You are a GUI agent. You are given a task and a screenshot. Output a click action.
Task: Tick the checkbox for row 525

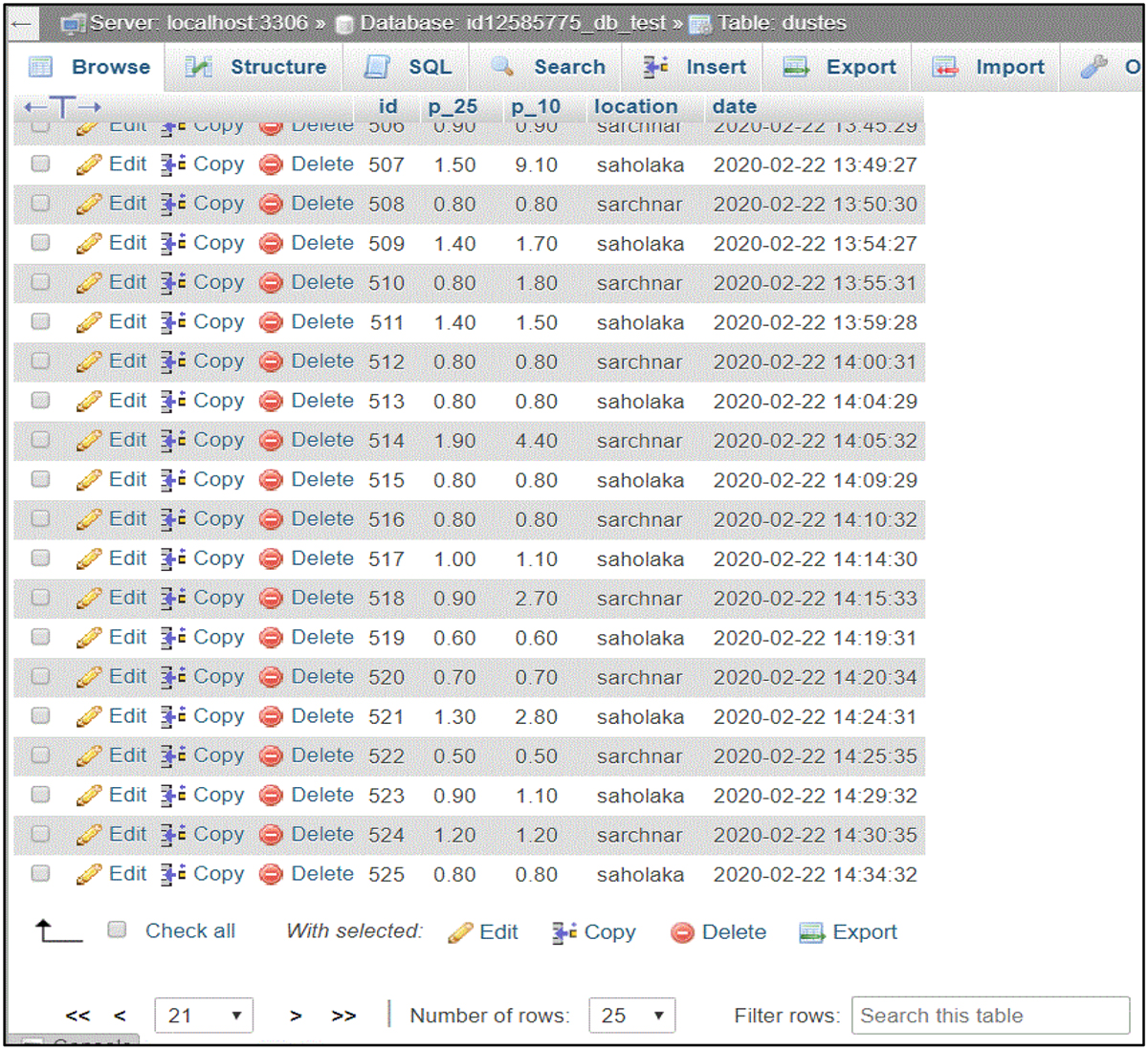[40, 872]
